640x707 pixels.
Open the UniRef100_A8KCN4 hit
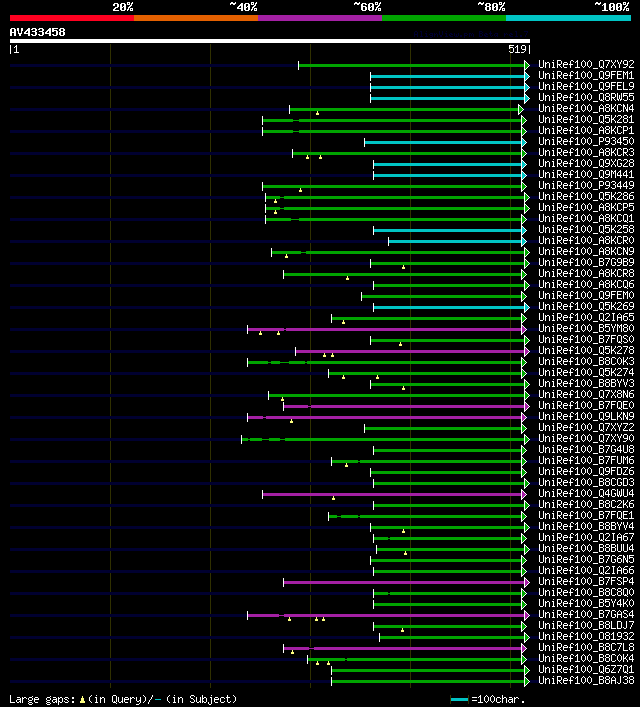click(x=586, y=108)
